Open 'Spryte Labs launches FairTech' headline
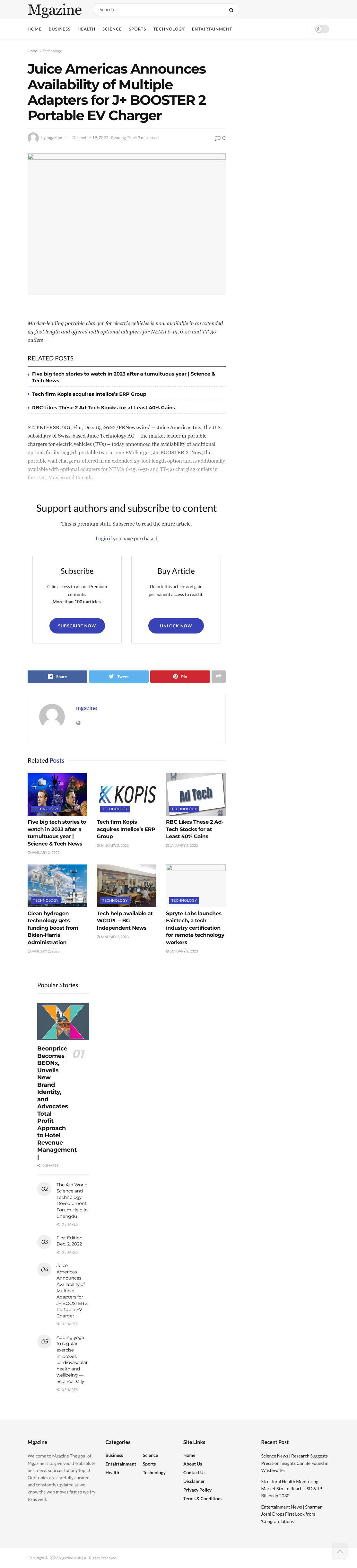The height and width of the screenshot is (1568, 357). (195, 928)
